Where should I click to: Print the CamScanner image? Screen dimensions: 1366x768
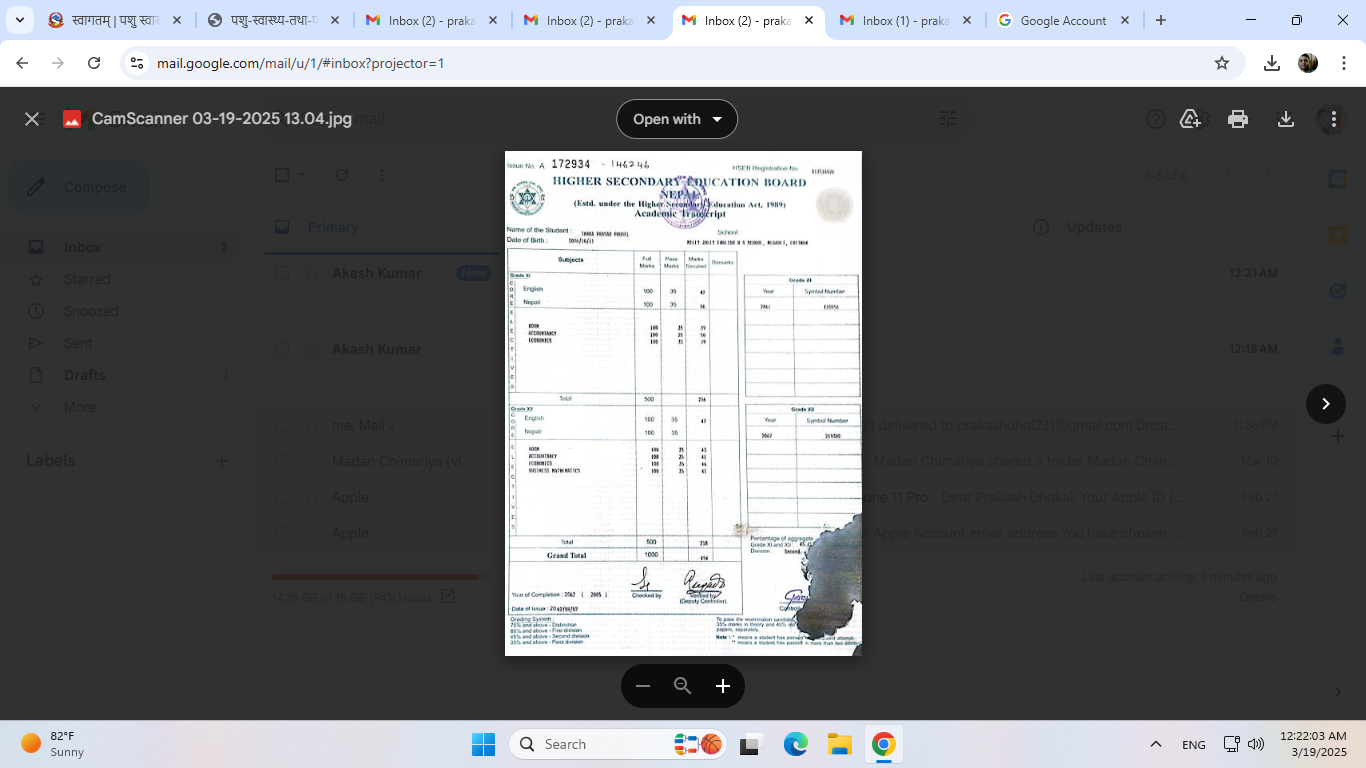click(x=1238, y=119)
